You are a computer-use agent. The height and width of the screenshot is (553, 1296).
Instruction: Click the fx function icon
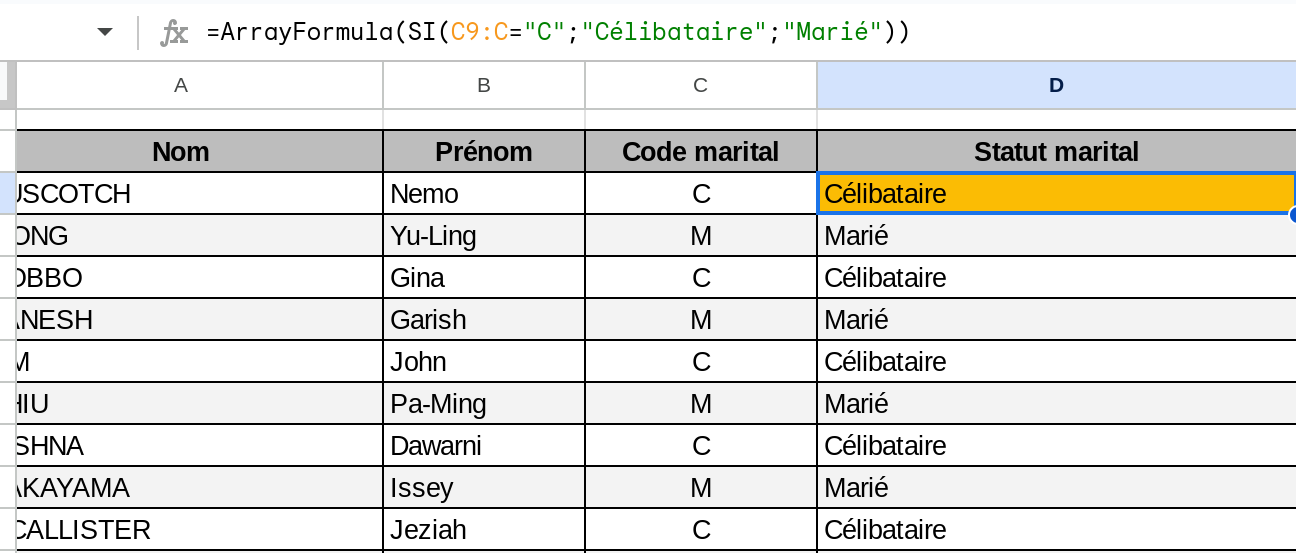coord(175,33)
